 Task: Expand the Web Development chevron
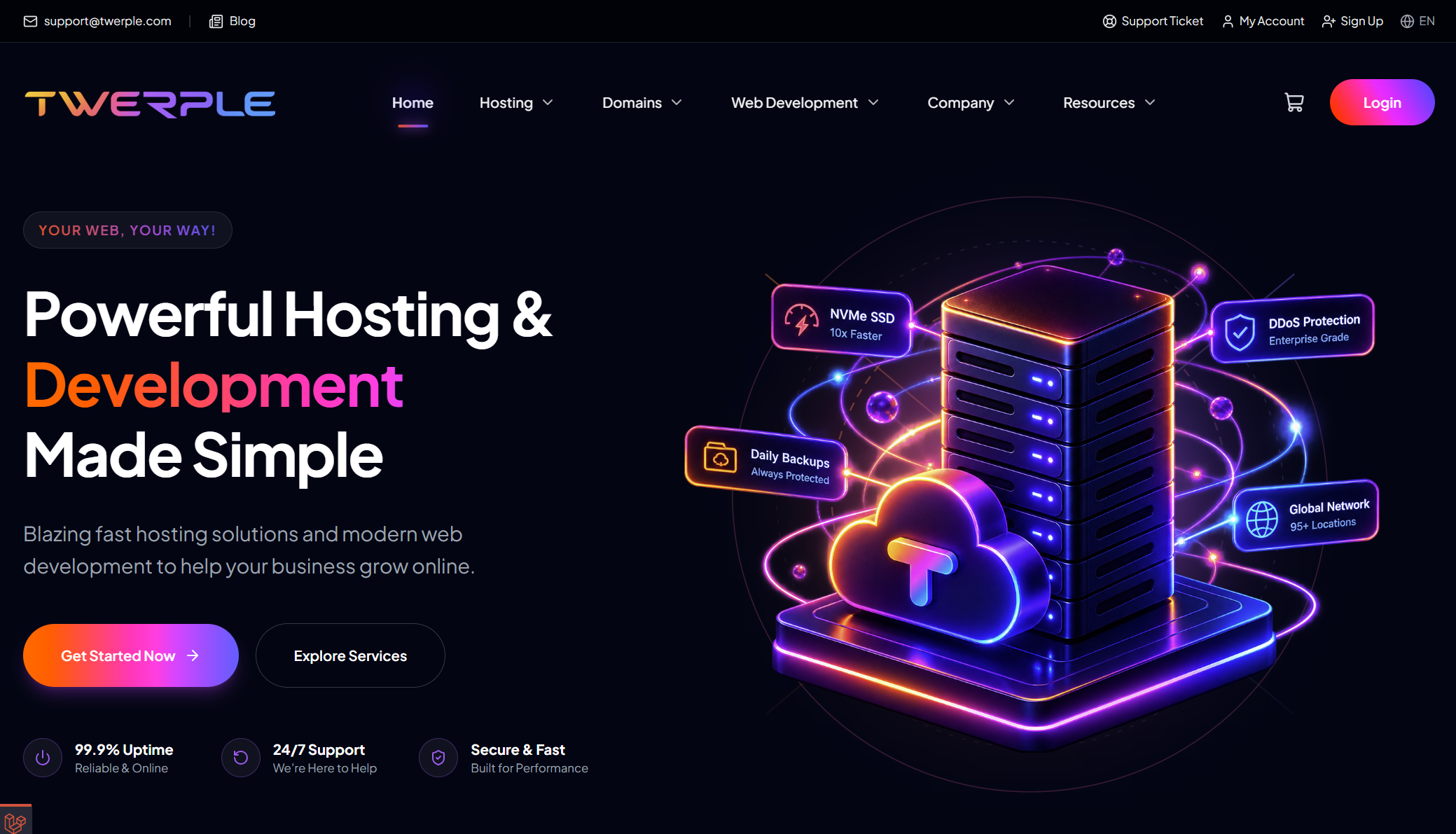pos(873,103)
